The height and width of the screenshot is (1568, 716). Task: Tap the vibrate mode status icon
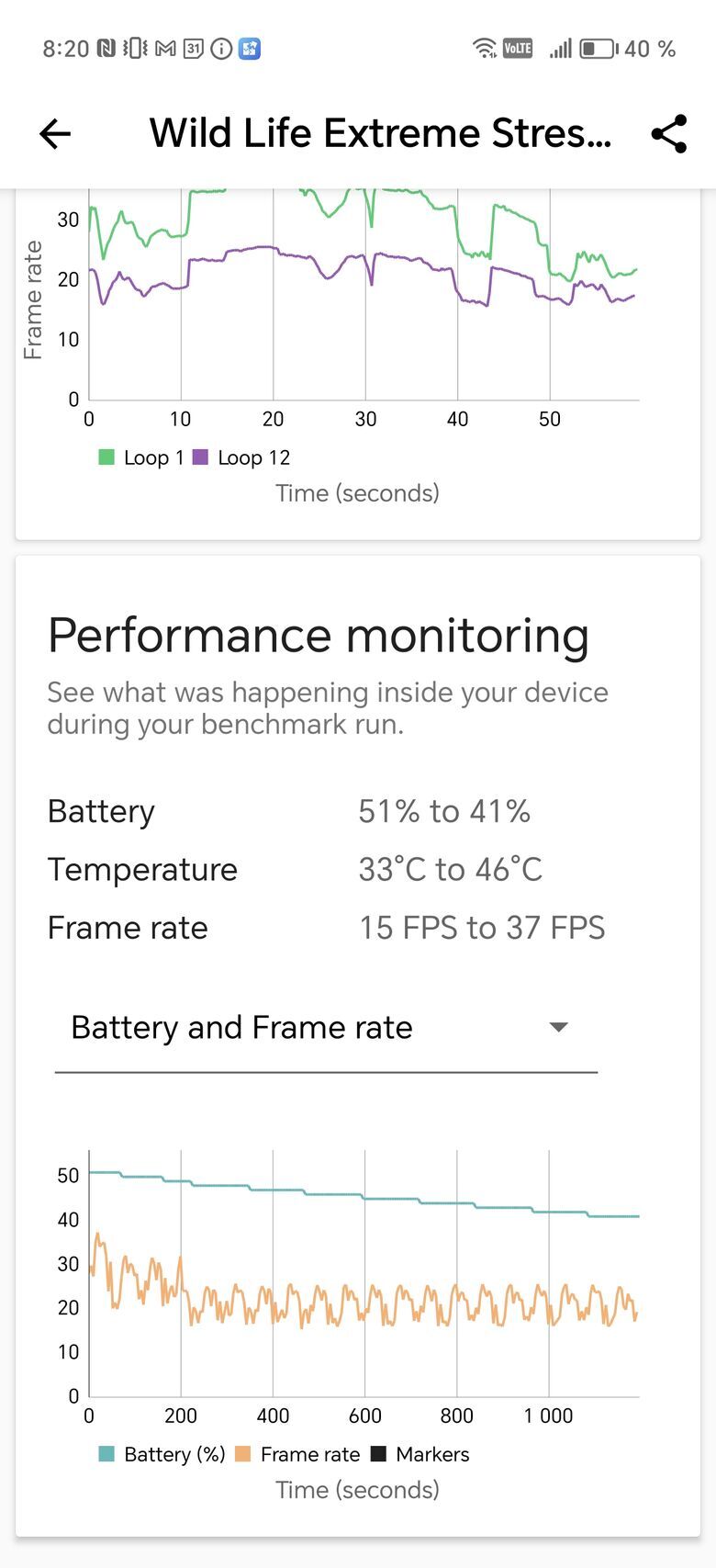(x=135, y=49)
